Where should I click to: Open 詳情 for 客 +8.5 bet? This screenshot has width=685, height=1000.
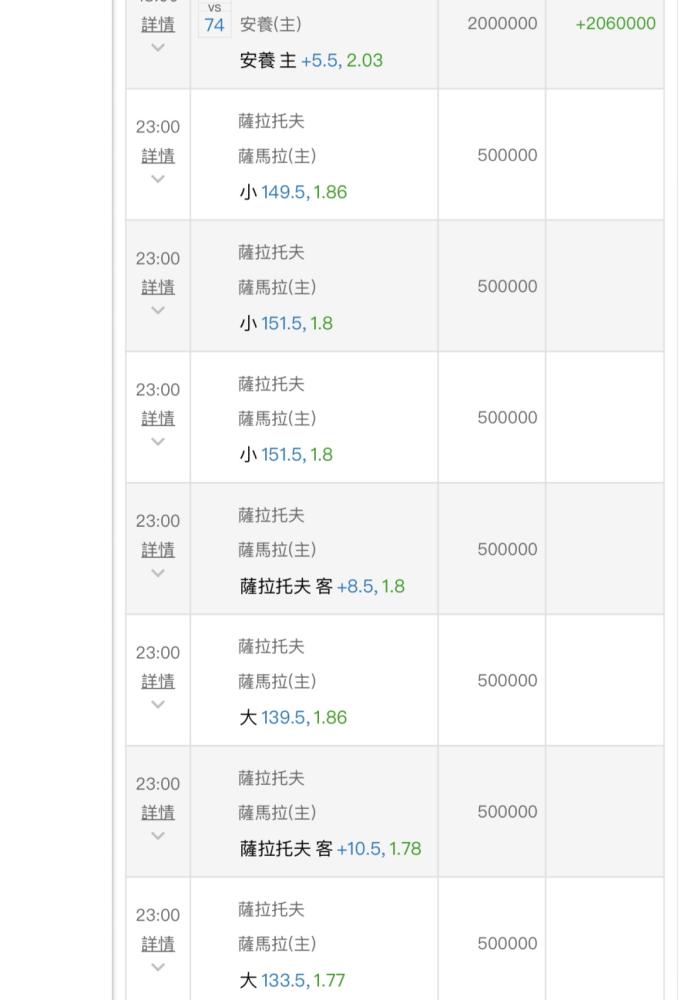click(158, 550)
